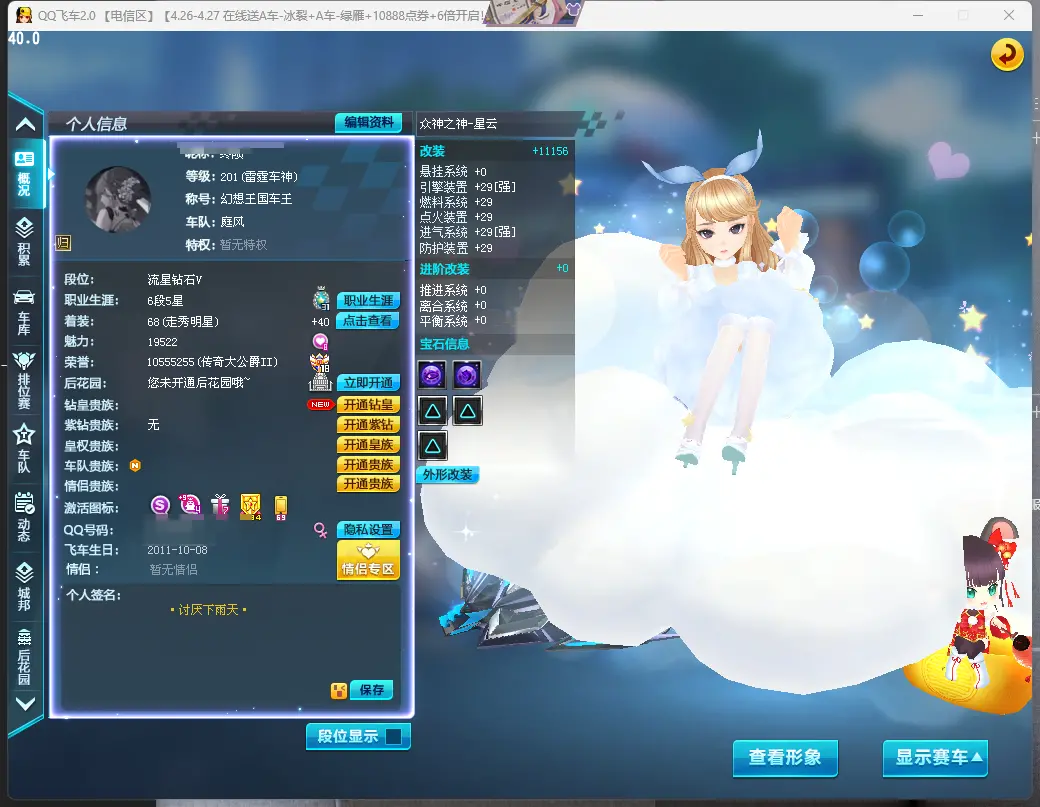Click the 保存 save button

click(371, 690)
